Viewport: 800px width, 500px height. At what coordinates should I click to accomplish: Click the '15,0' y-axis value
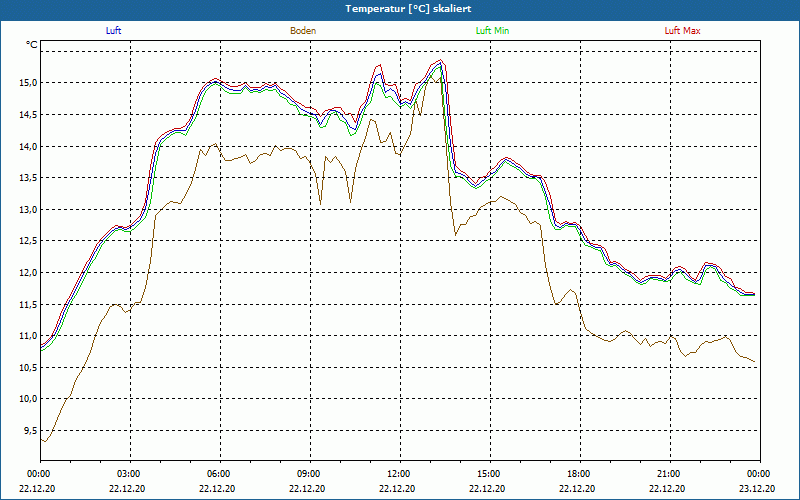click(29, 83)
